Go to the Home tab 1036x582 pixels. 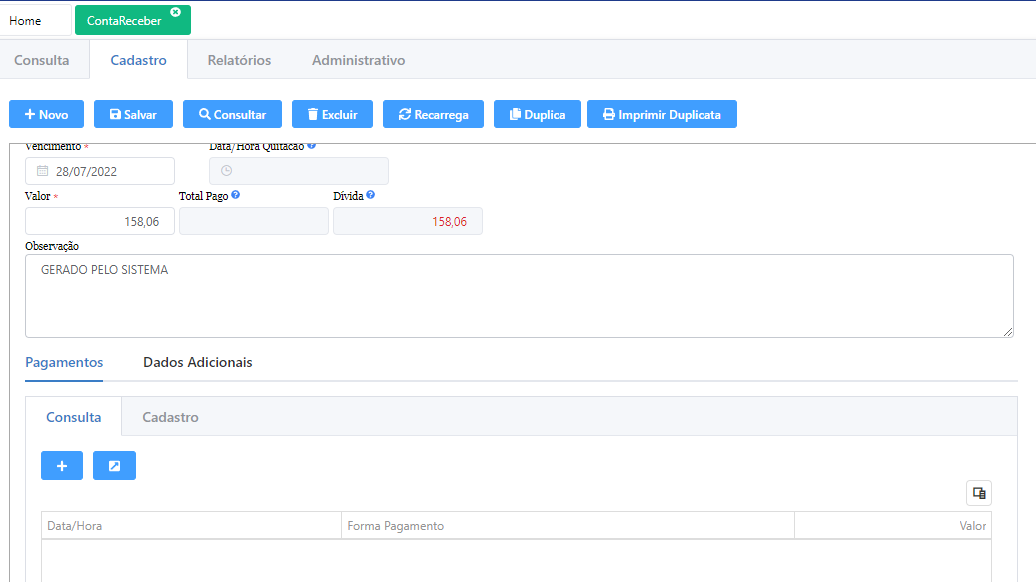point(26,21)
